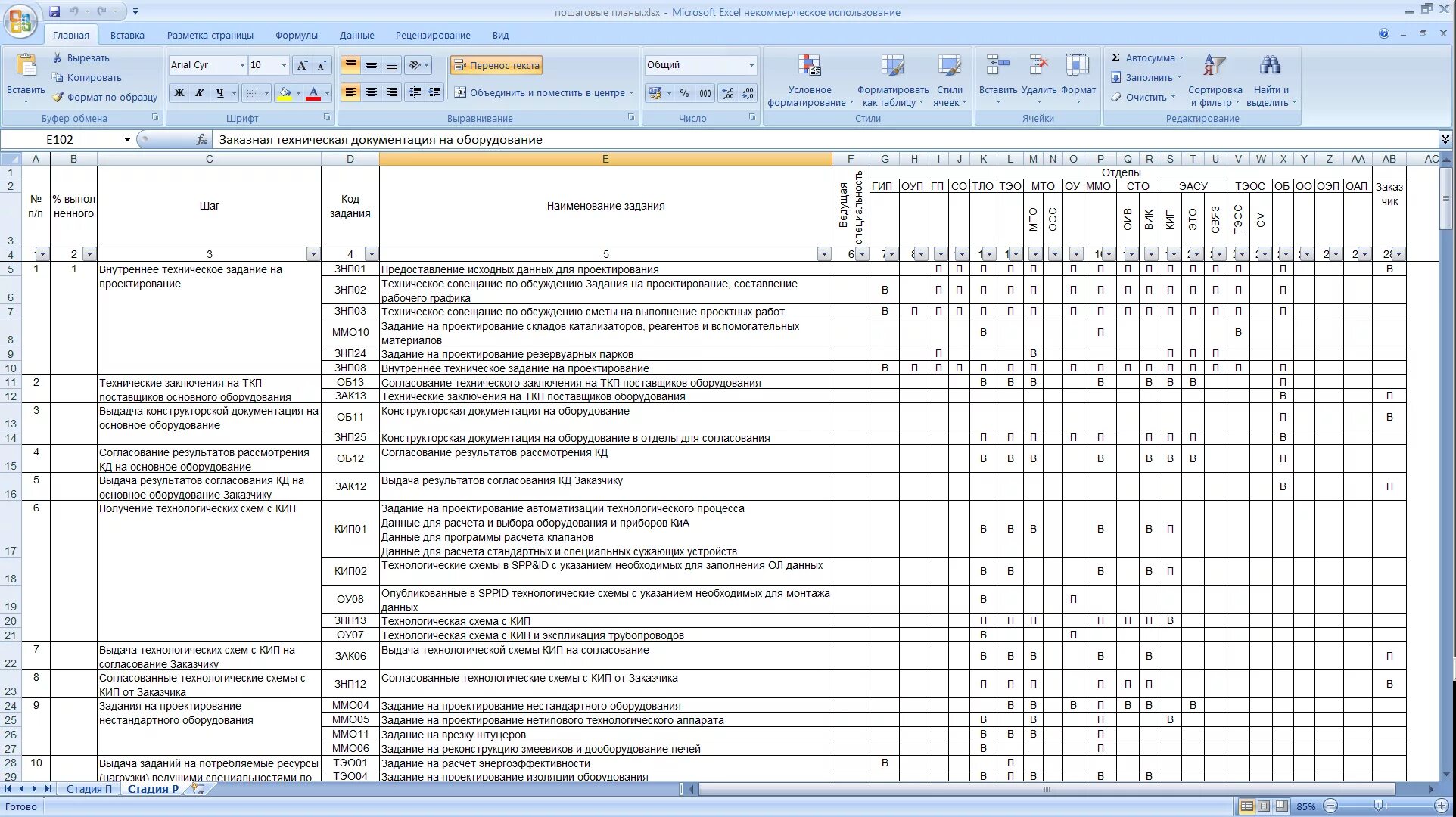1456x817 pixels.
Task: Open the Формулы ribbon tab
Action: click(x=296, y=35)
